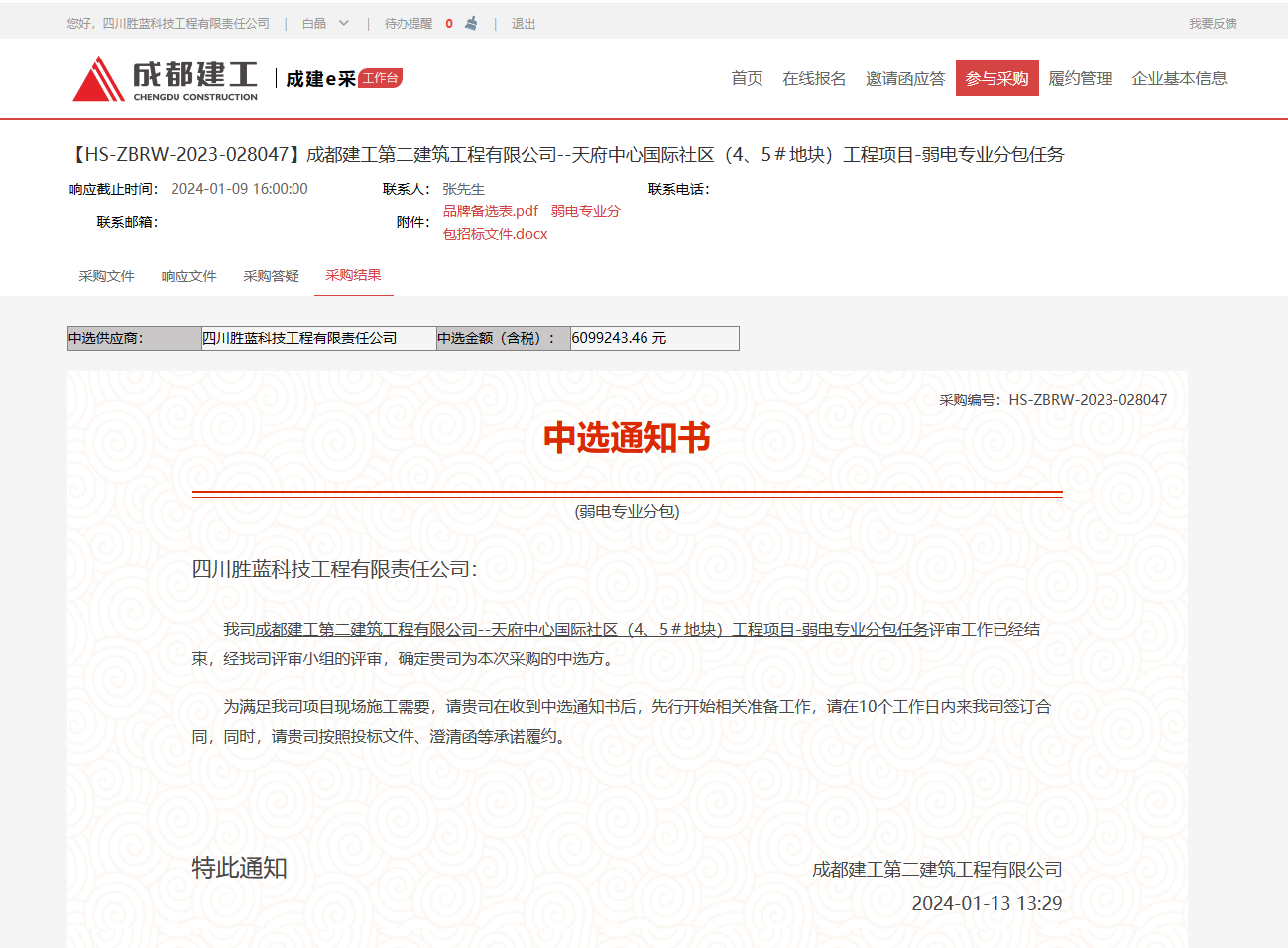Click the 中选金额（含税） label cell
The height and width of the screenshot is (948, 1288).
pyautogui.click(x=504, y=338)
